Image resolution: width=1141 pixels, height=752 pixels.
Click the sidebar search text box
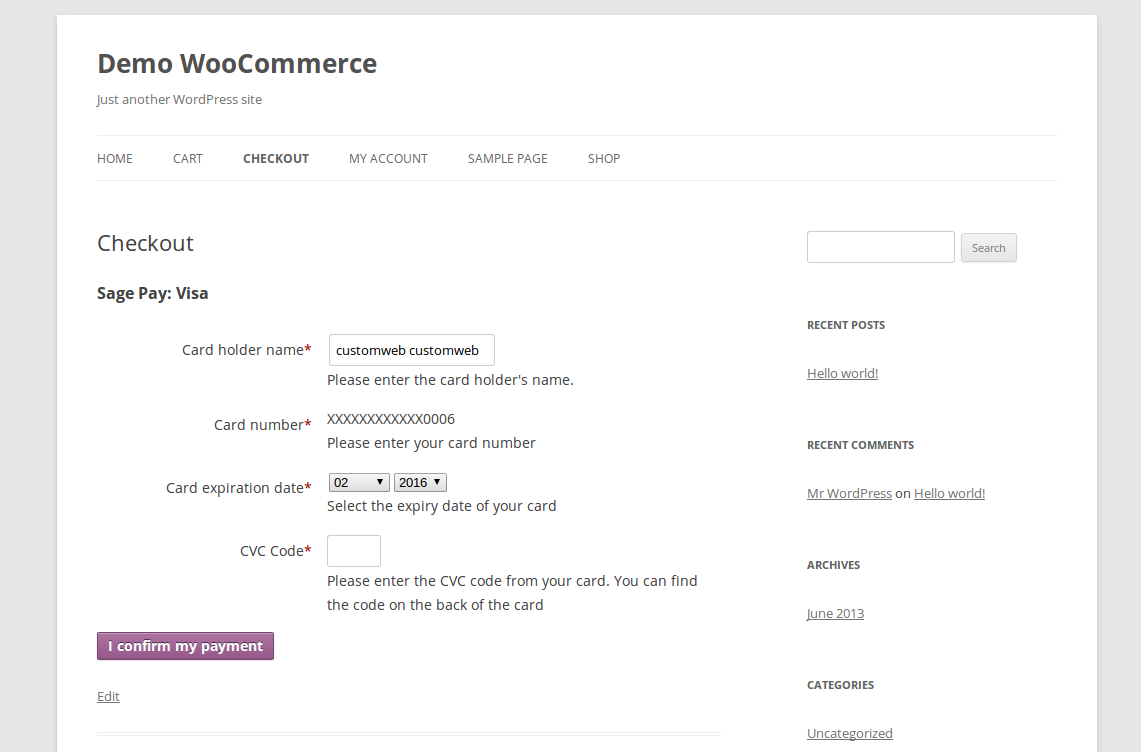pos(880,247)
